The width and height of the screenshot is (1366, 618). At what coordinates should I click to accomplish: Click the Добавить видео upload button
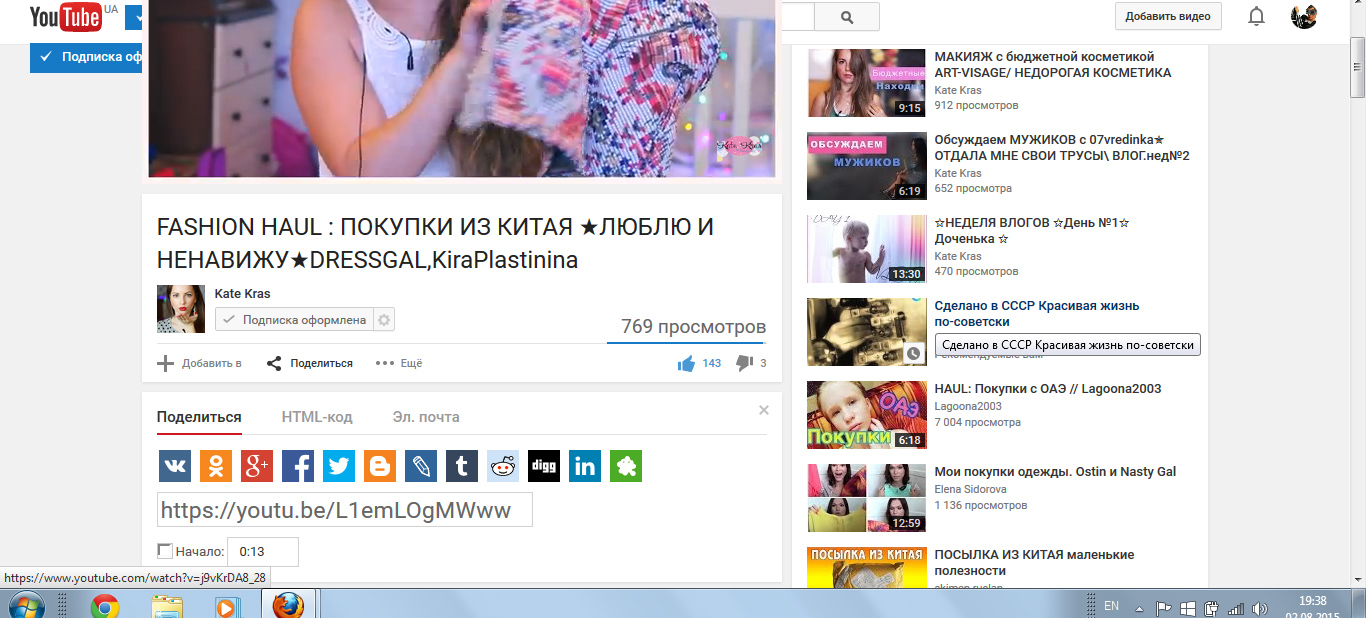[x=1168, y=16]
